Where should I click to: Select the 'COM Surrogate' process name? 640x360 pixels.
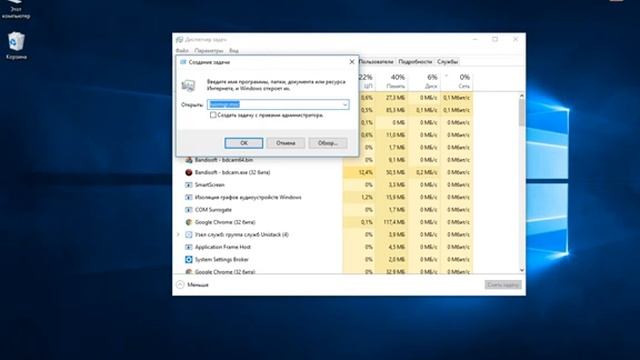click(x=213, y=210)
